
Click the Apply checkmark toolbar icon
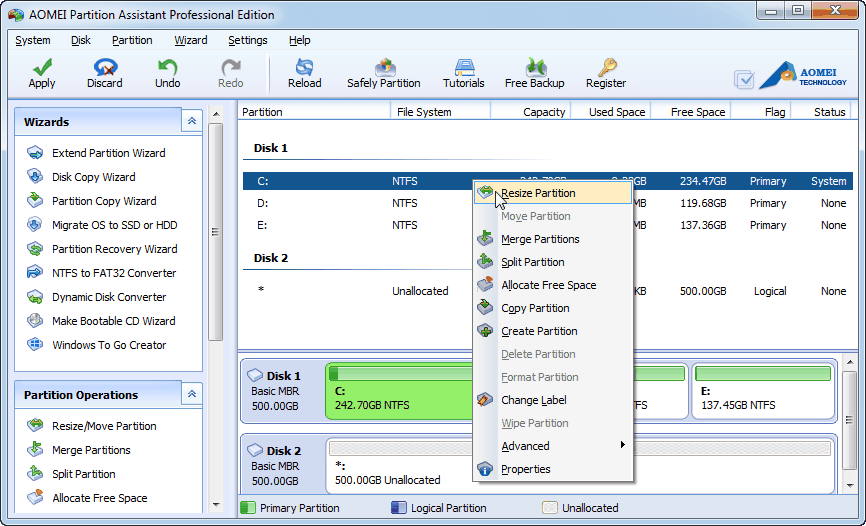(x=42, y=67)
